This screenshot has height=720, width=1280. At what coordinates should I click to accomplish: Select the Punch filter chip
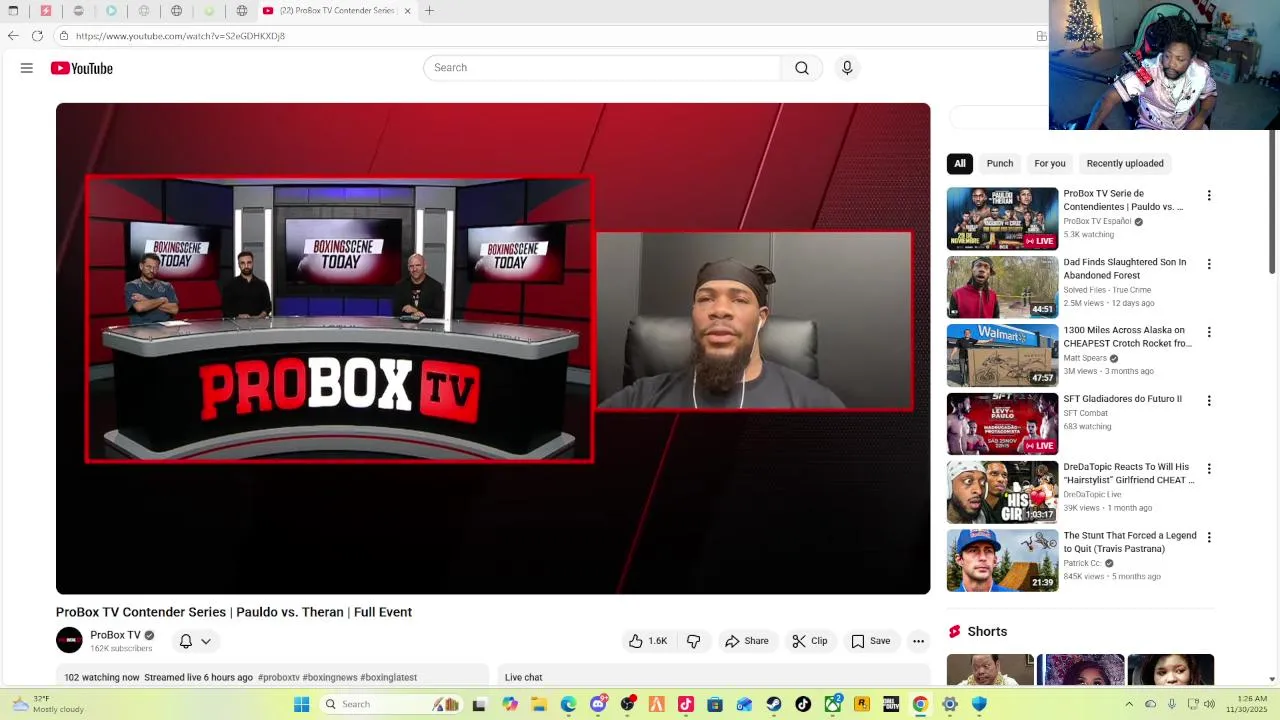click(x=1000, y=163)
